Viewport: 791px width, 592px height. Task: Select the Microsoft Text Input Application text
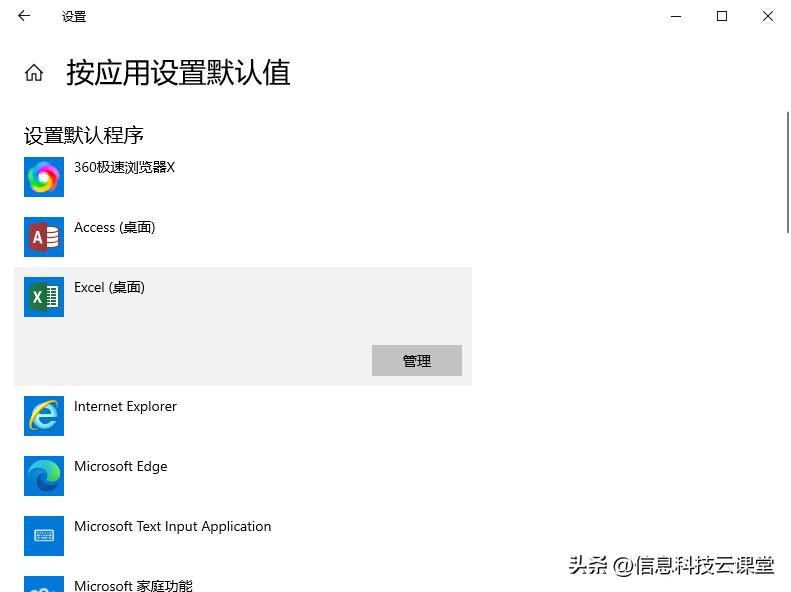pos(173,526)
